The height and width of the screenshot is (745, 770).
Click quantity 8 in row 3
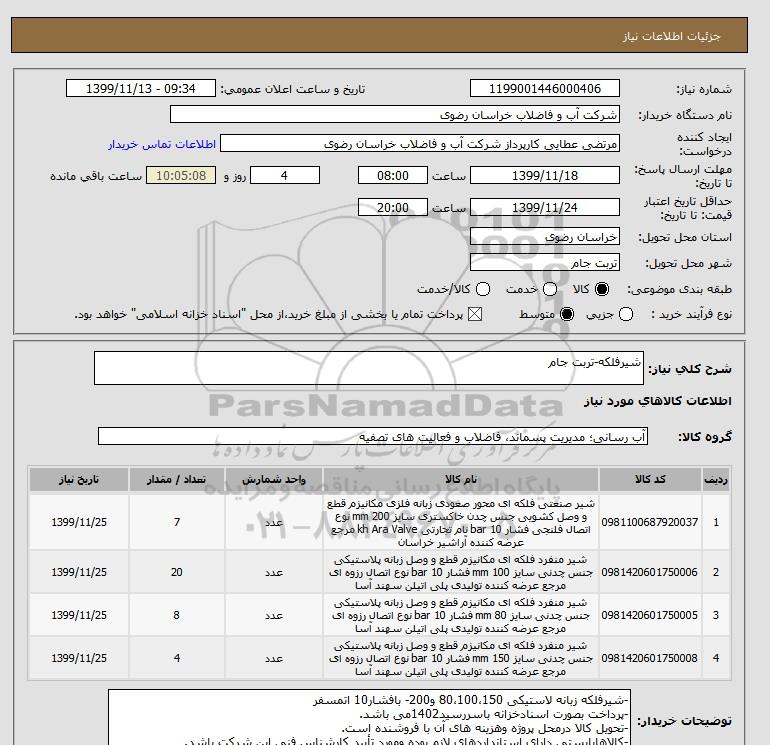coord(177,615)
